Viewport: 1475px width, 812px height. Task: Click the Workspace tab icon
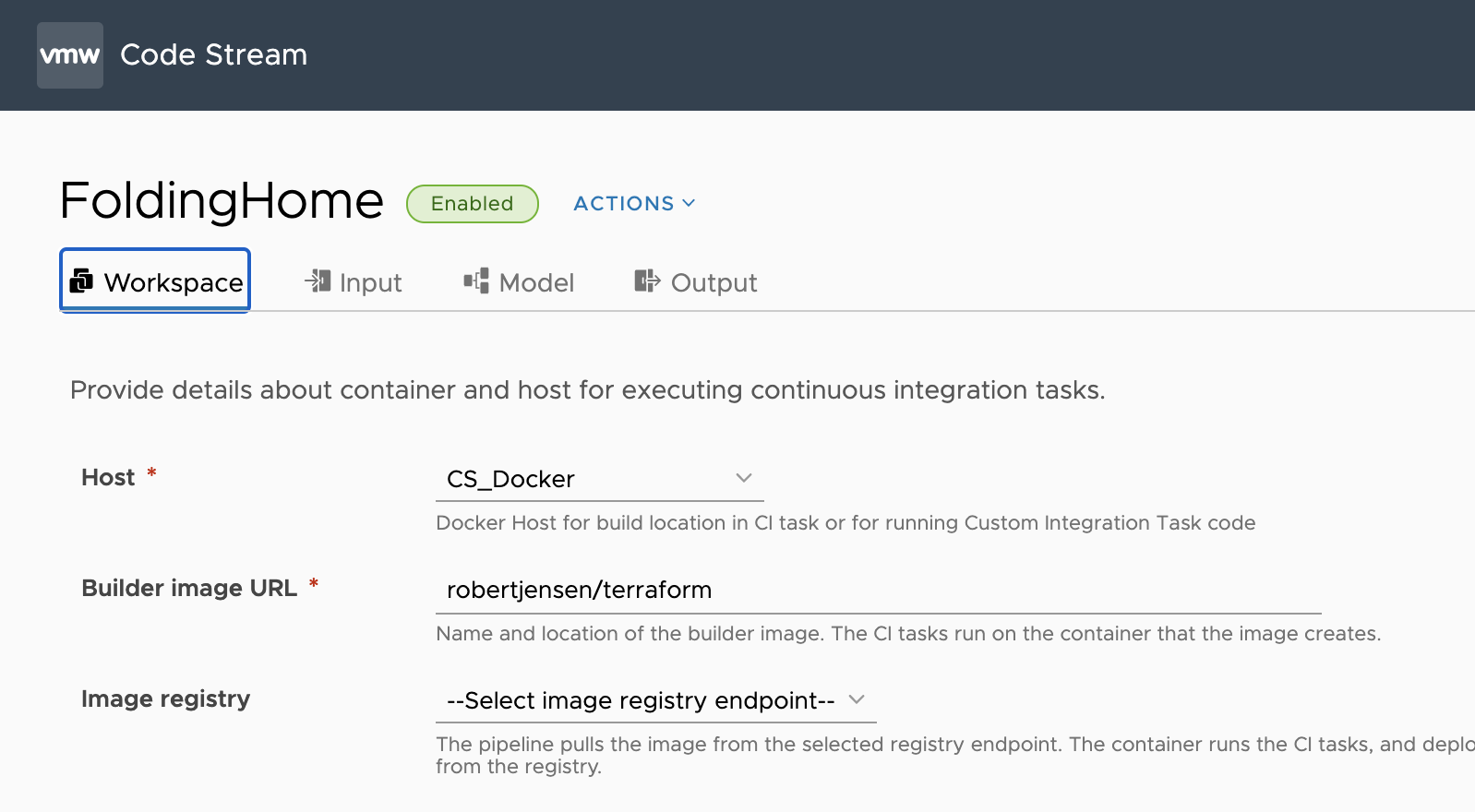pyautogui.click(x=81, y=281)
